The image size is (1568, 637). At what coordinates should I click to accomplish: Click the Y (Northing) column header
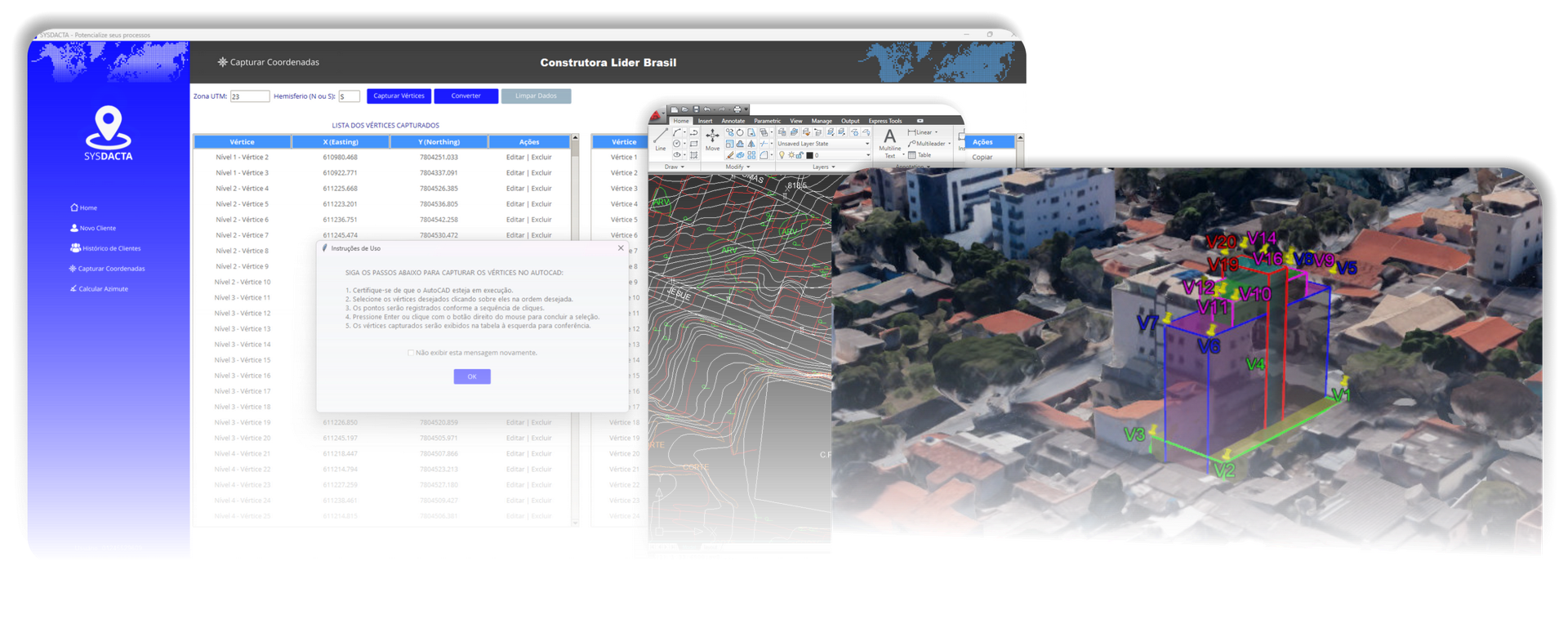[x=439, y=141]
